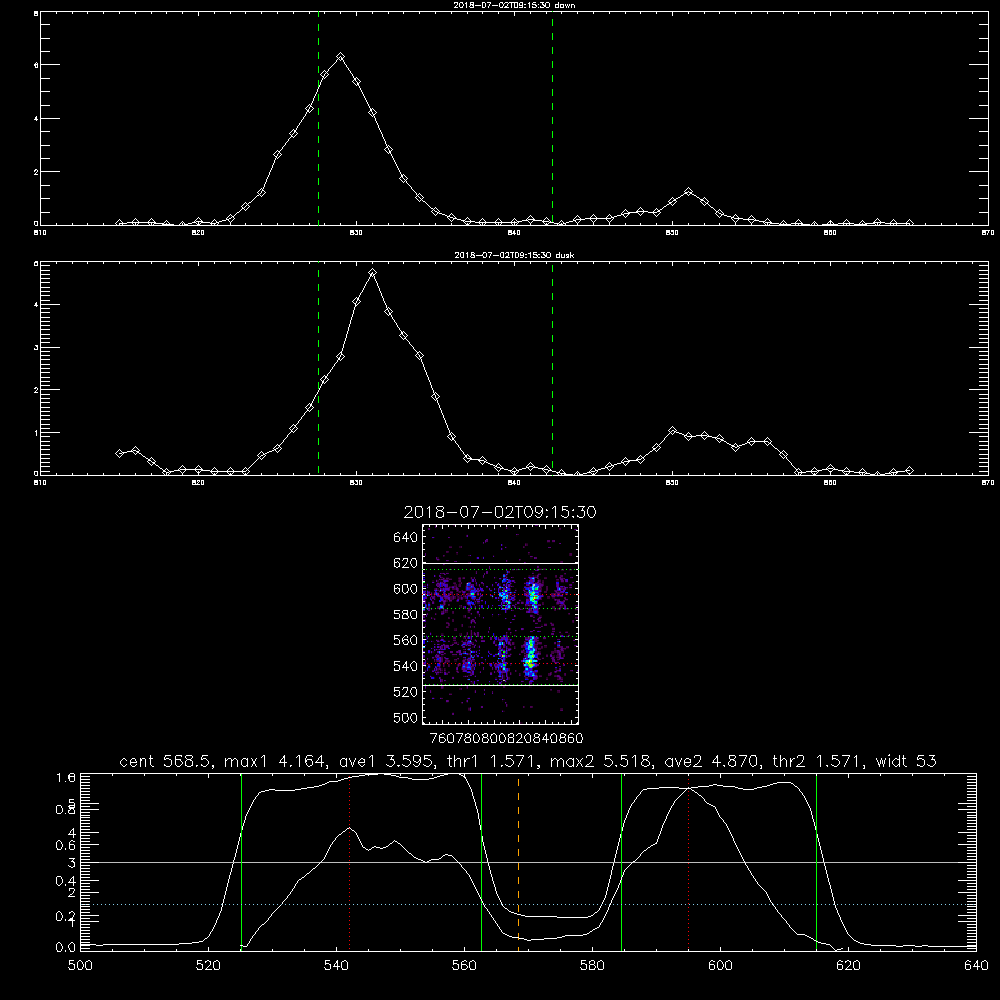This screenshot has width=1000, height=1000.
Task: Click the "580" x-axis label of the bottom plot
Action: 592,966
